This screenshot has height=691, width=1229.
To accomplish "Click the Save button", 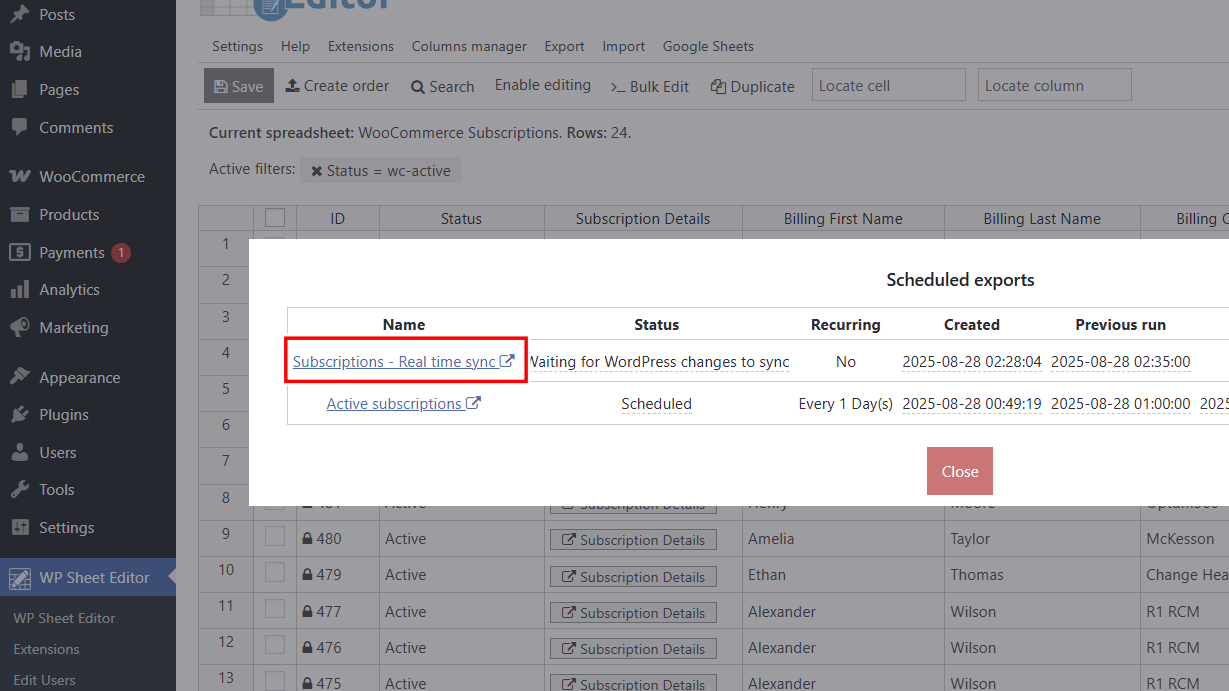I will pyautogui.click(x=239, y=86).
